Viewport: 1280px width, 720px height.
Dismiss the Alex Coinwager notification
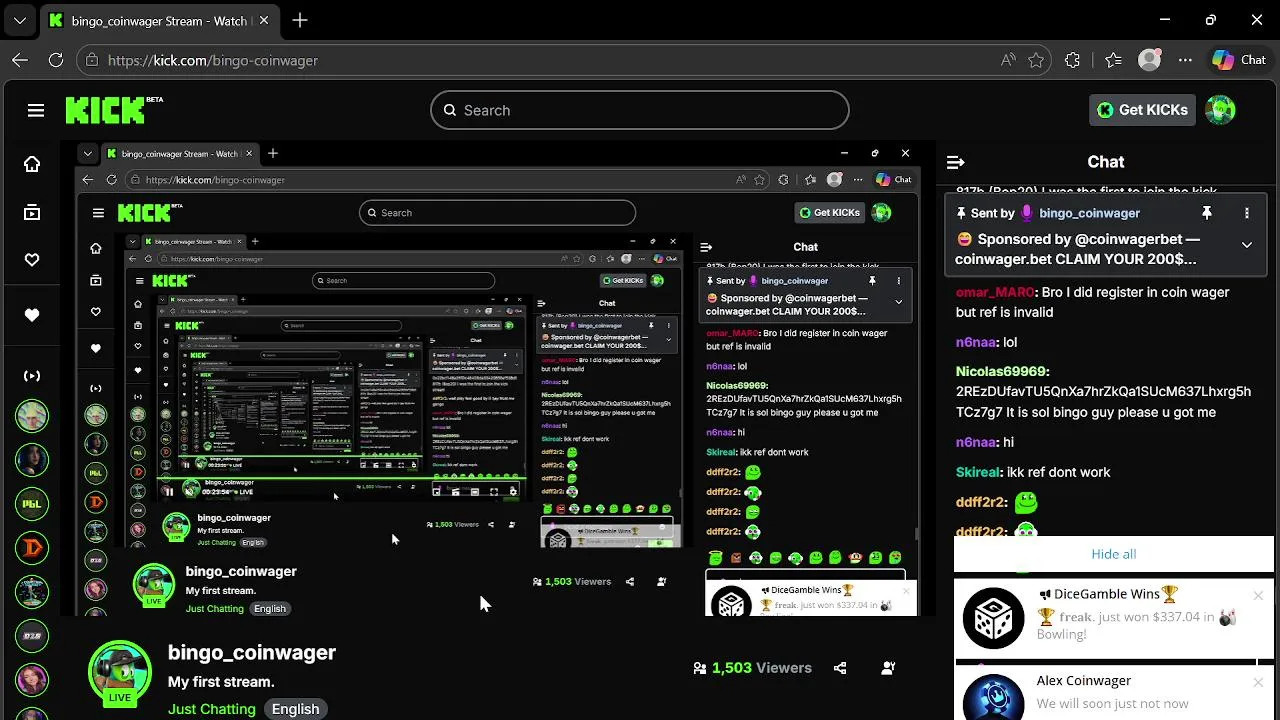tap(1258, 682)
